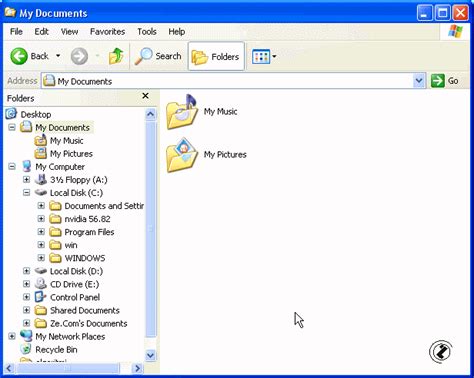
Task: Expand the My Network Places node
Action: tap(12, 336)
